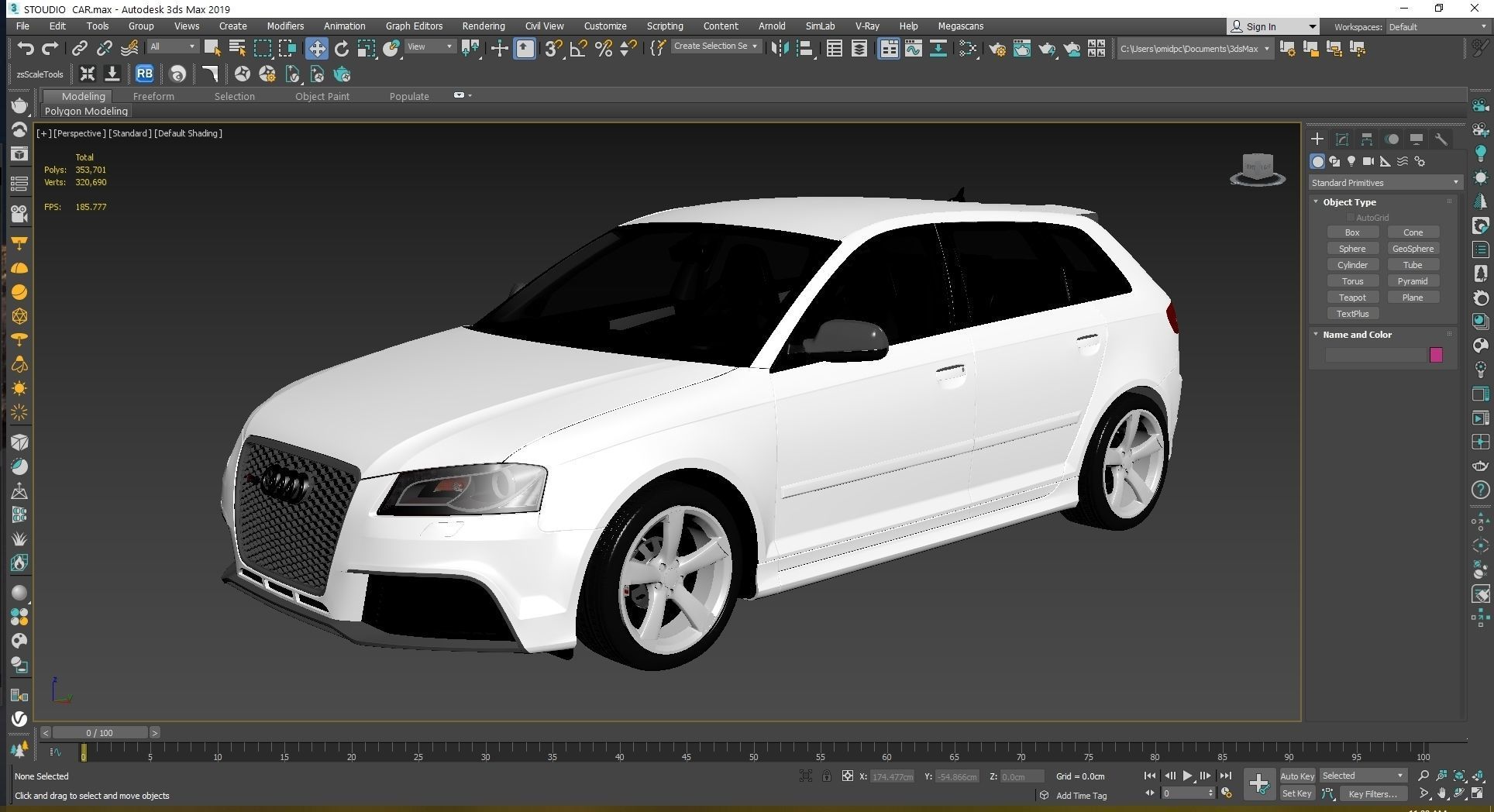Screen dimensions: 1494x812
Task: Activate the Select and Uniform Scale tool
Action: [367, 49]
